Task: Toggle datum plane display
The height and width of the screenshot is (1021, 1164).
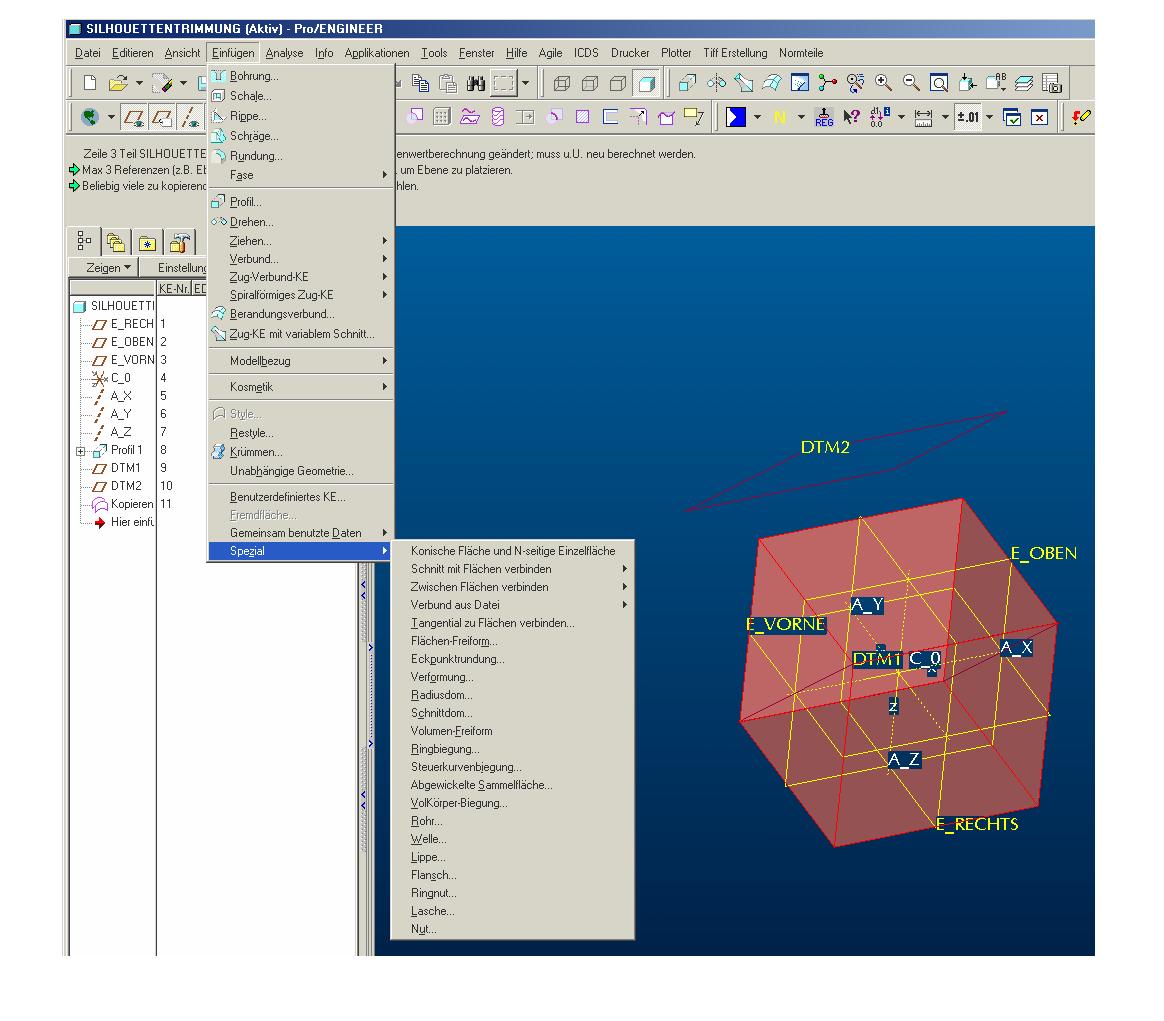Action: click(x=134, y=117)
